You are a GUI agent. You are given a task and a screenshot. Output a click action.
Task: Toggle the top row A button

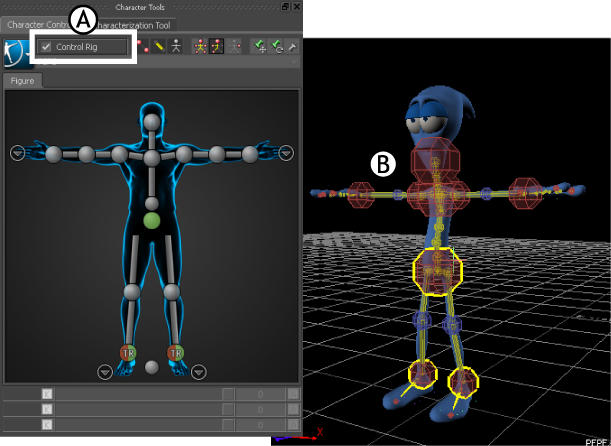(x=293, y=394)
